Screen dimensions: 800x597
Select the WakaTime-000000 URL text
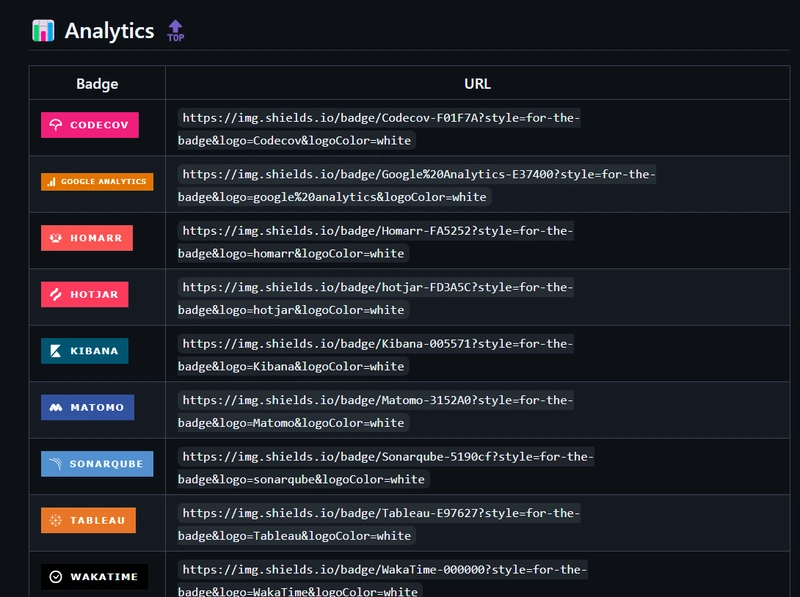pos(383,581)
